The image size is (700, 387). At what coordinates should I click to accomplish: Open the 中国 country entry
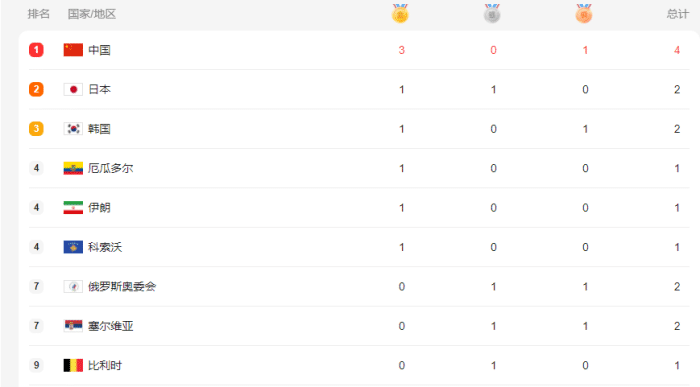99,50
